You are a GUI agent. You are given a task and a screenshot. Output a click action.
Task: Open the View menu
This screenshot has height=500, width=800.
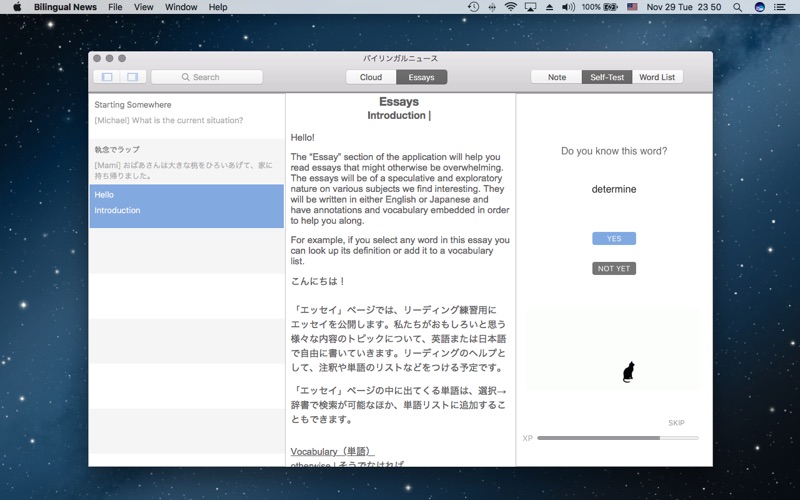[x=144, y=7]
